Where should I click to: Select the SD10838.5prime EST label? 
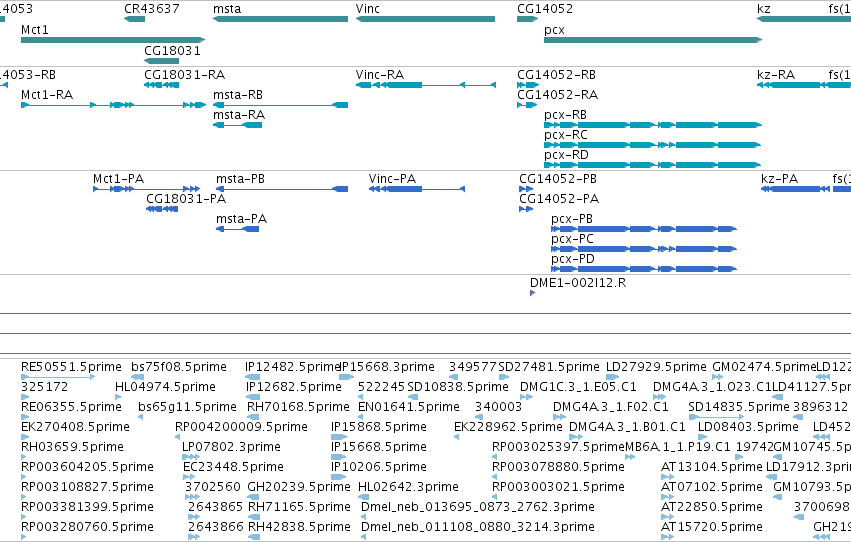pos(458,387)
